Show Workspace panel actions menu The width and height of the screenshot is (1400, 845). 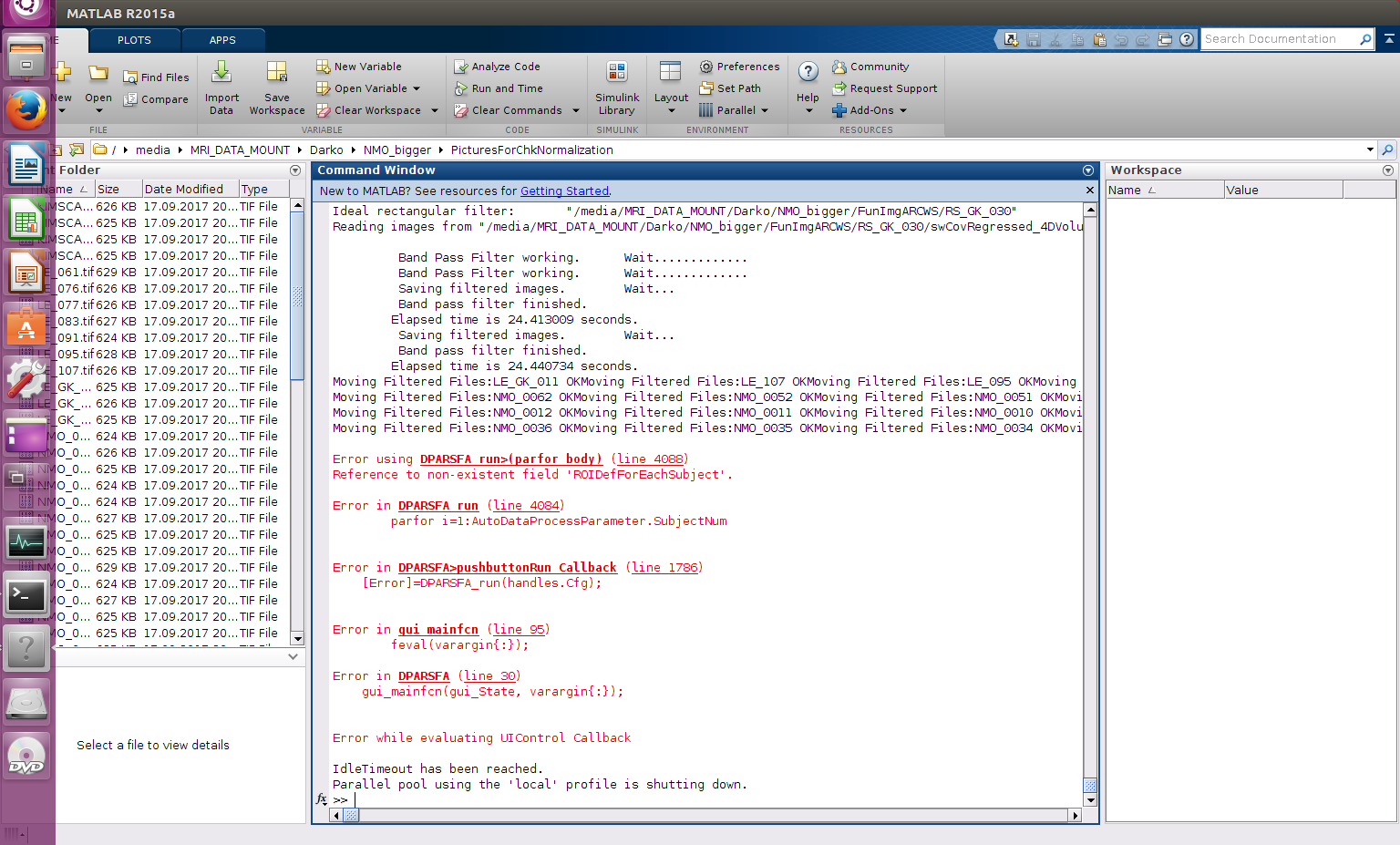point(1388,170)
